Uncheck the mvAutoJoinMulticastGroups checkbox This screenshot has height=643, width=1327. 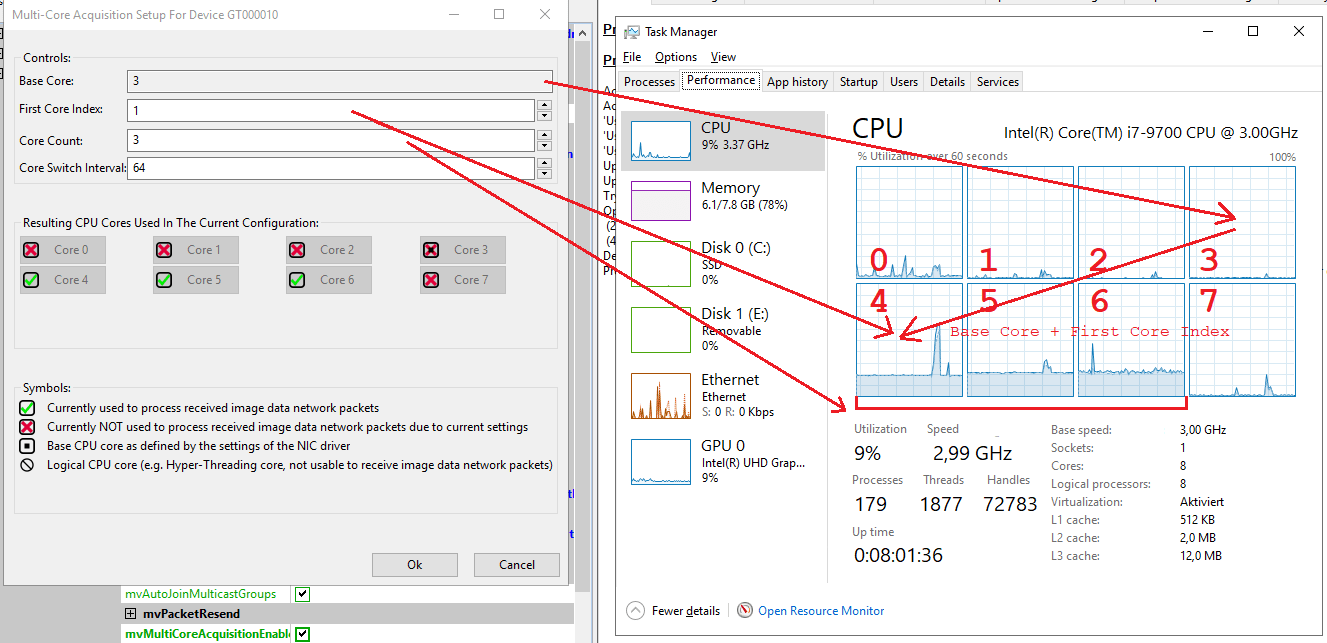point(302,593)
